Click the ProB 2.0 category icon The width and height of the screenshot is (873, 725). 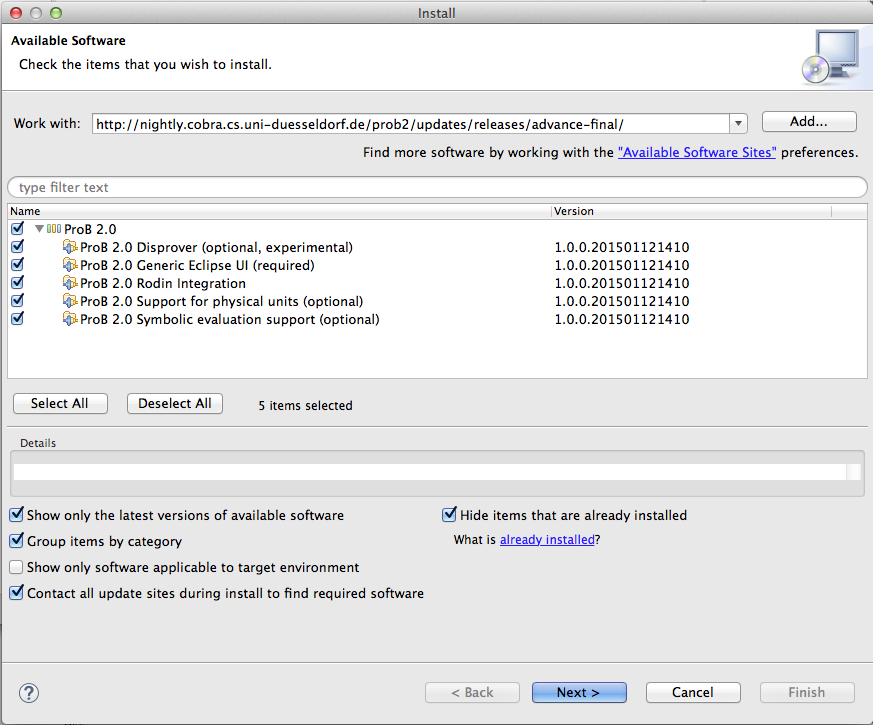(x=54, y=229)
